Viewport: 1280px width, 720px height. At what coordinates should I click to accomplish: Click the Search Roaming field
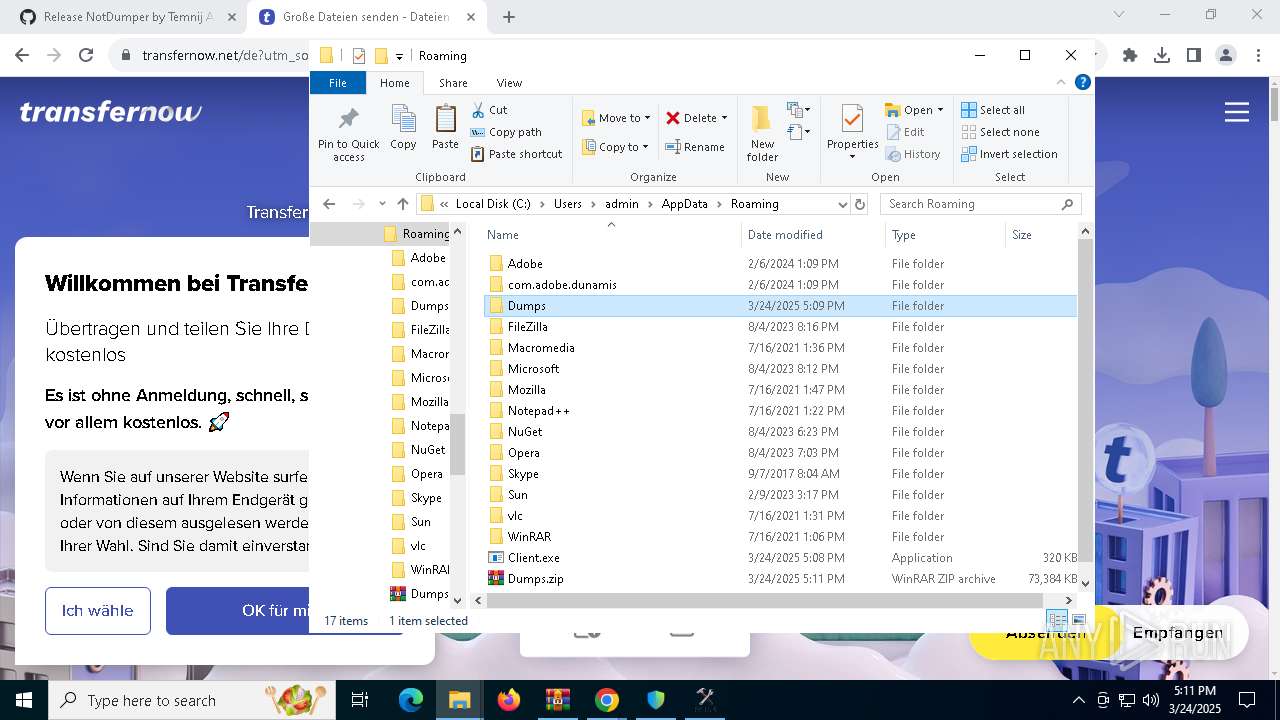pos(980,204)
